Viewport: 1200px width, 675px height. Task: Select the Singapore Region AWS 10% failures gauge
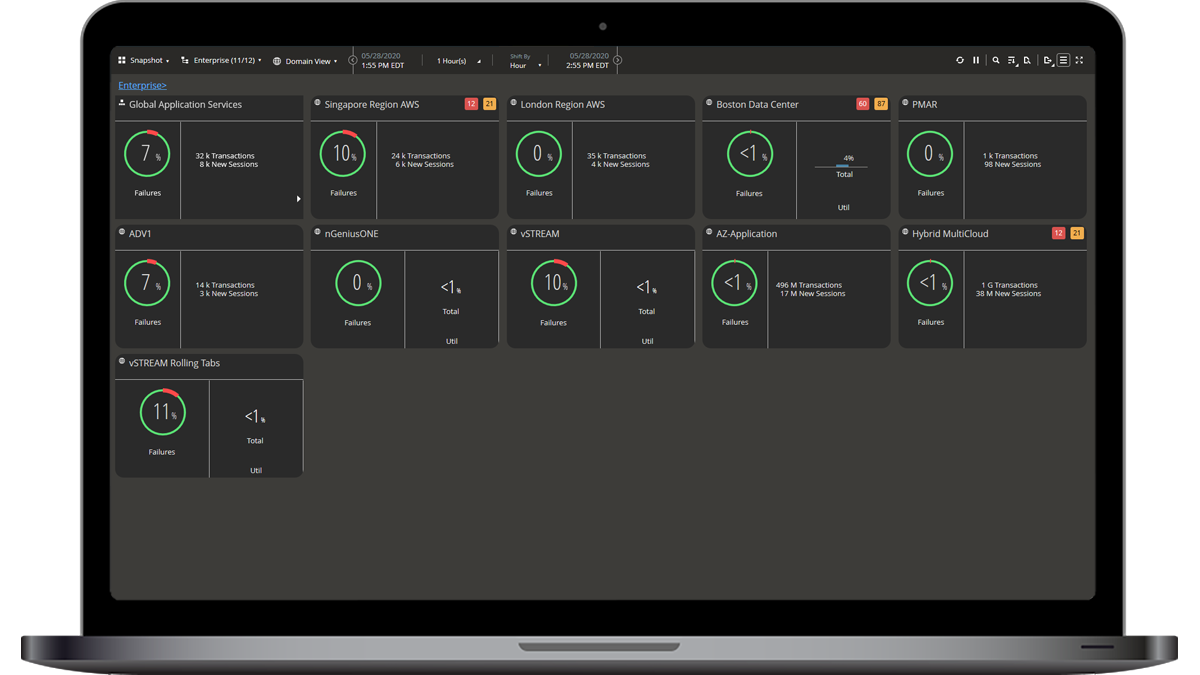[x=343, y=155]
